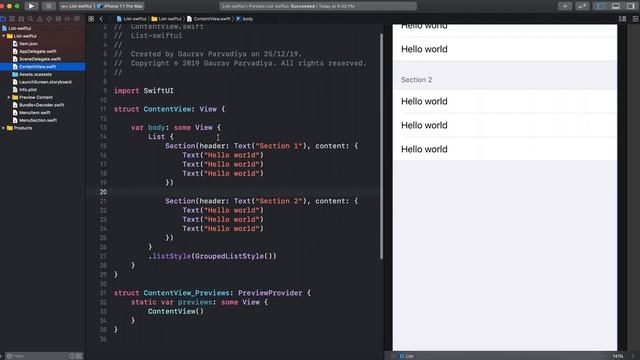Screen dimensions: 640x360
Task: Toggle the inspectors panel visibility
Action: (631, 6)
